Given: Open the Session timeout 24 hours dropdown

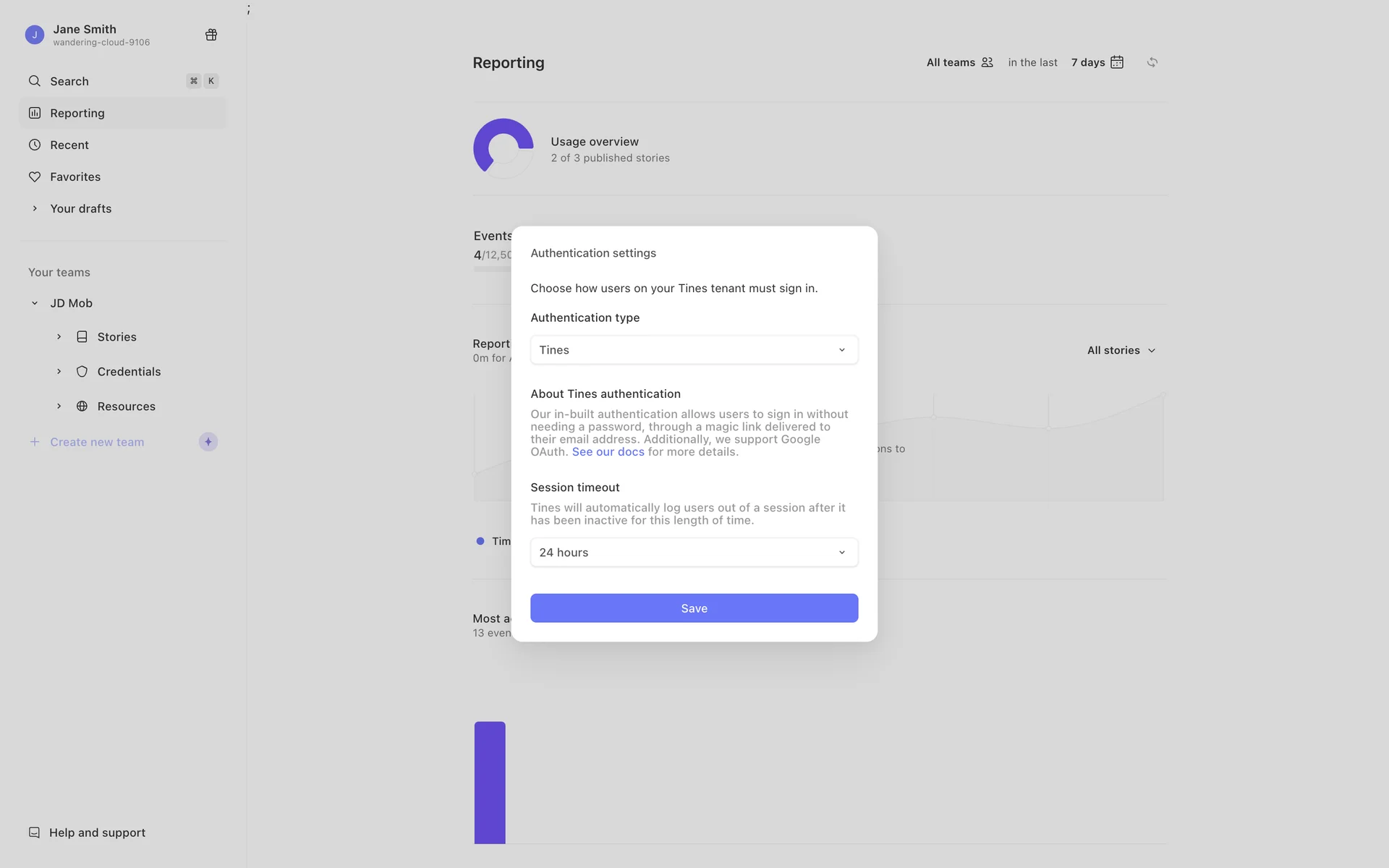Looking at the screenshot, I should (x=694, y=553).
